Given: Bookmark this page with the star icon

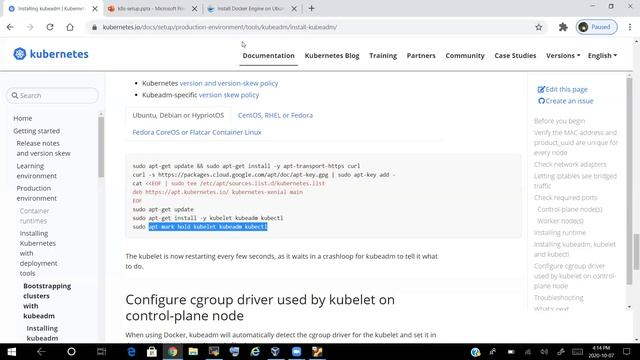Looking at the screenshot, I should coord(539,27).
